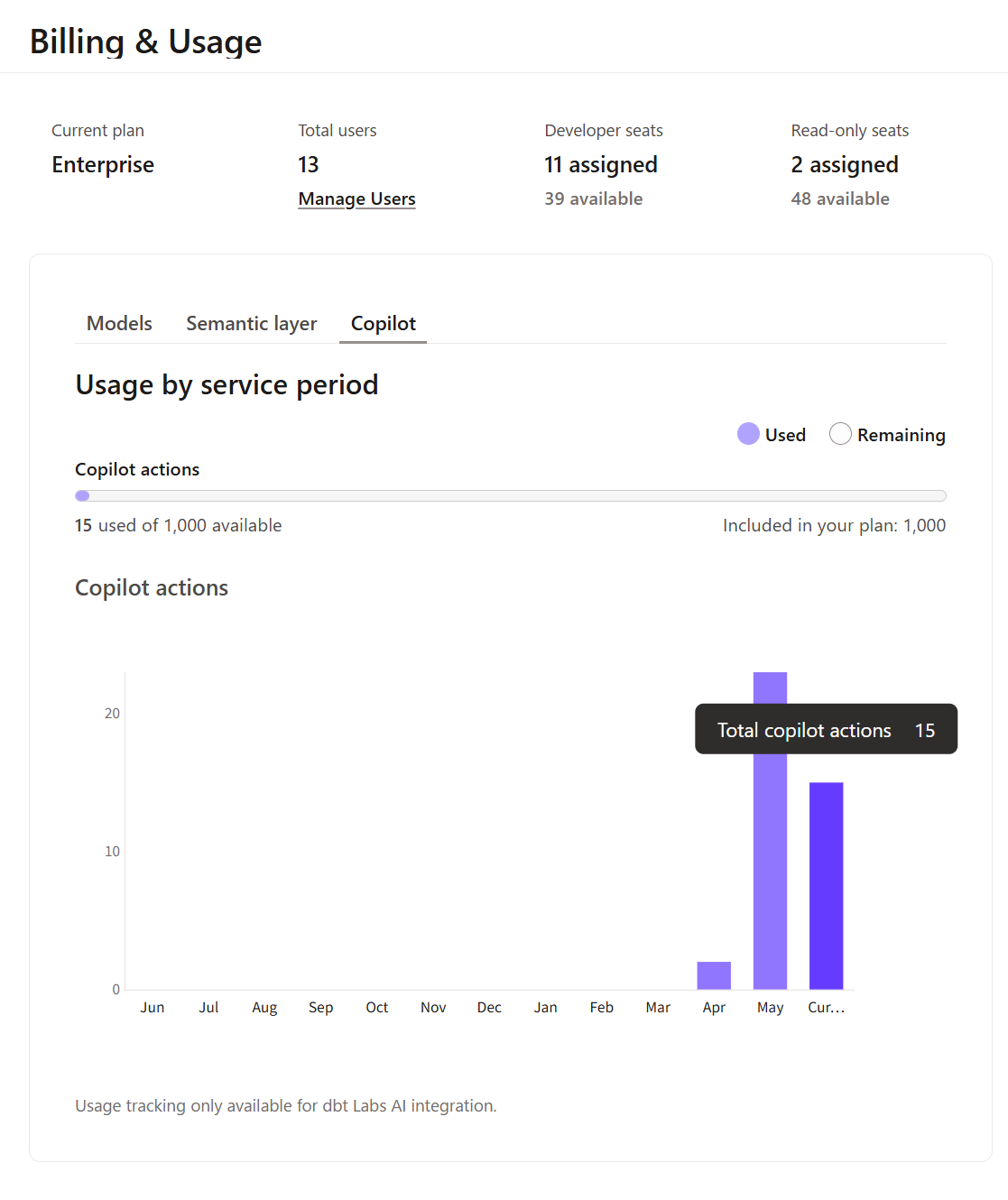Viewport: 1008px width, 1200px height.
Task: Click the '11 assigned' developer seats value
Action: 601,165
